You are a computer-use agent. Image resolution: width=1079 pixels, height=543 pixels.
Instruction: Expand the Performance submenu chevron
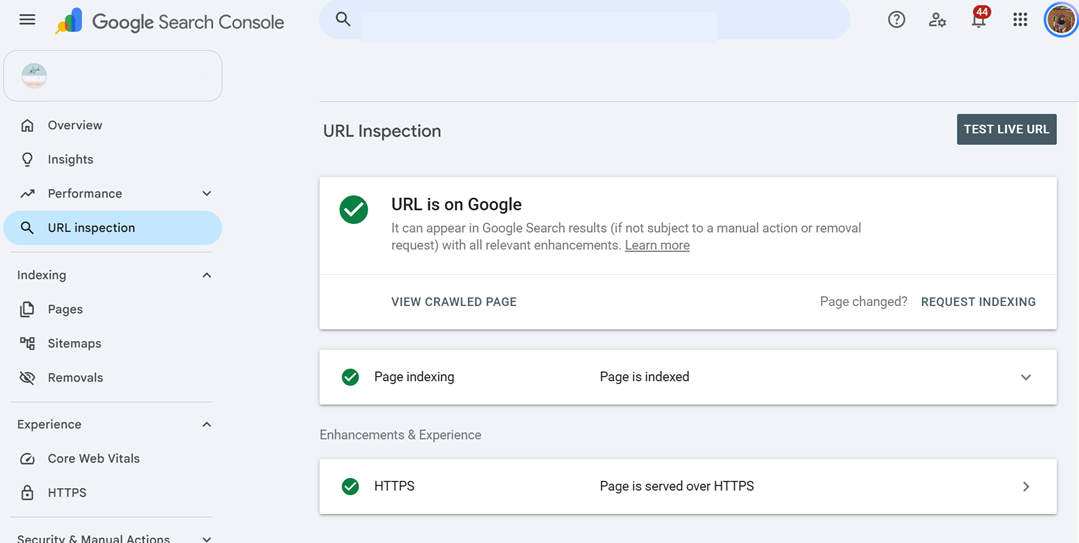pos(206,194)
